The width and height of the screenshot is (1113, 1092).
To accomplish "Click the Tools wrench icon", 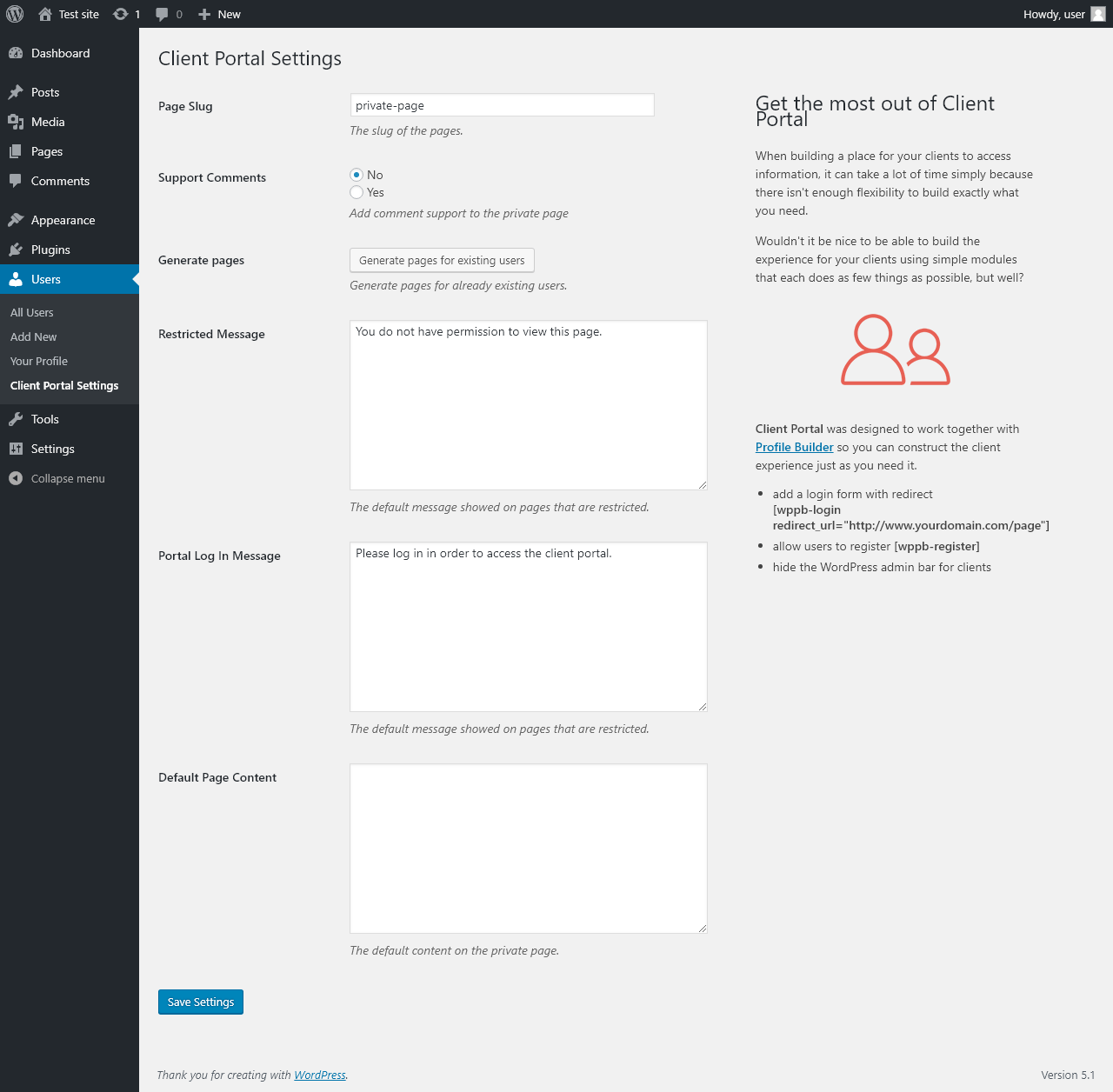I will tap(16, 419).
